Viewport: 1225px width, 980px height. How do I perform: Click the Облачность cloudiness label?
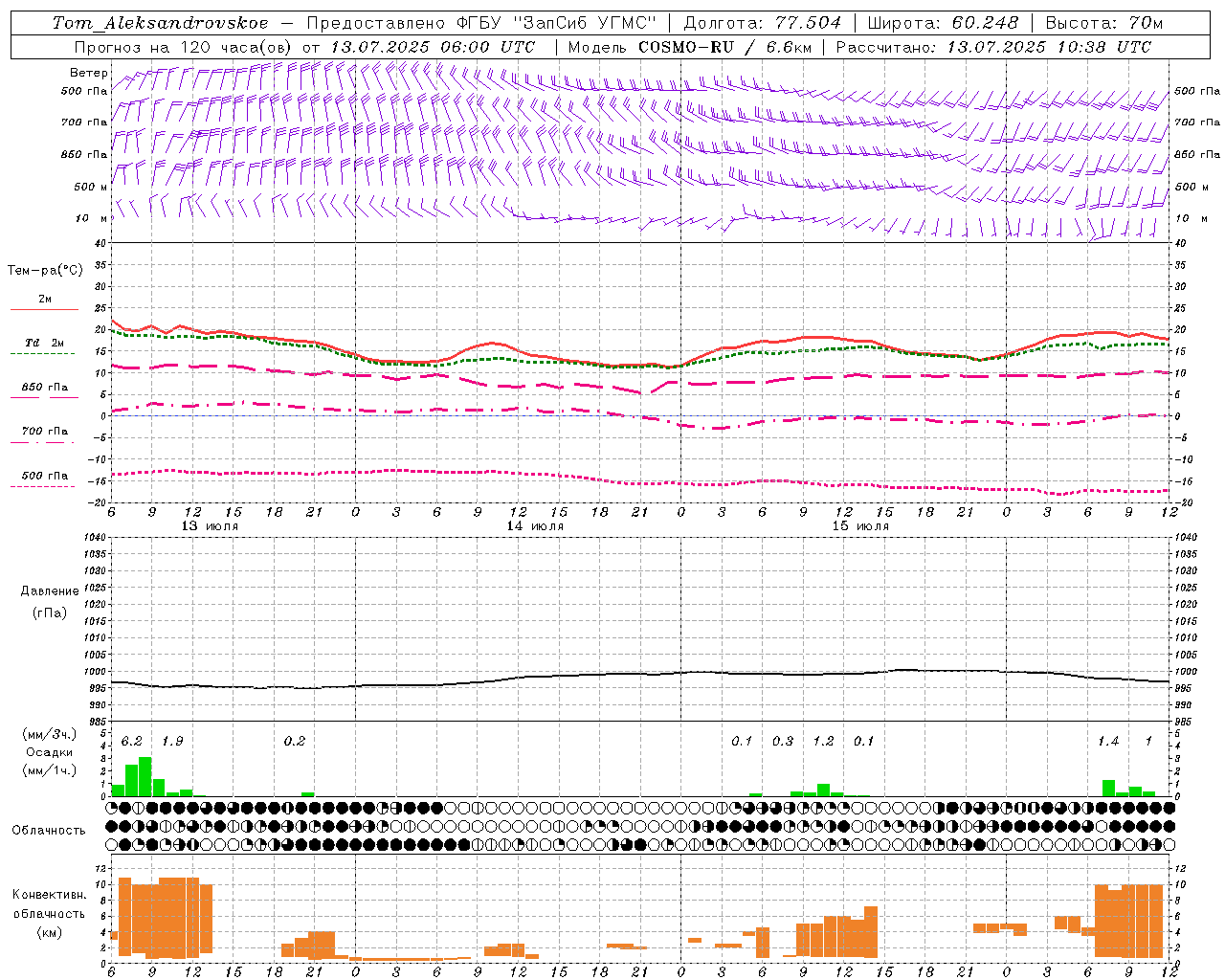coord(49,830)
